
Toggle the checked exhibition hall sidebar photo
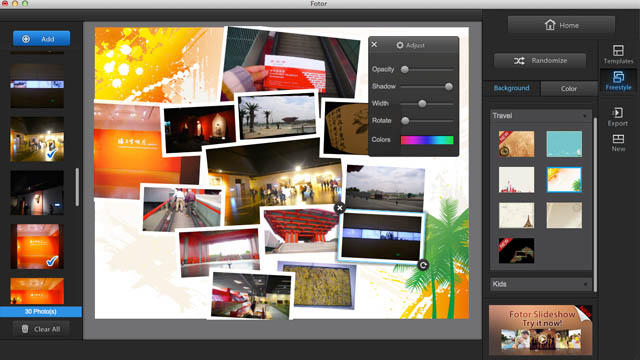click(37, 139)
